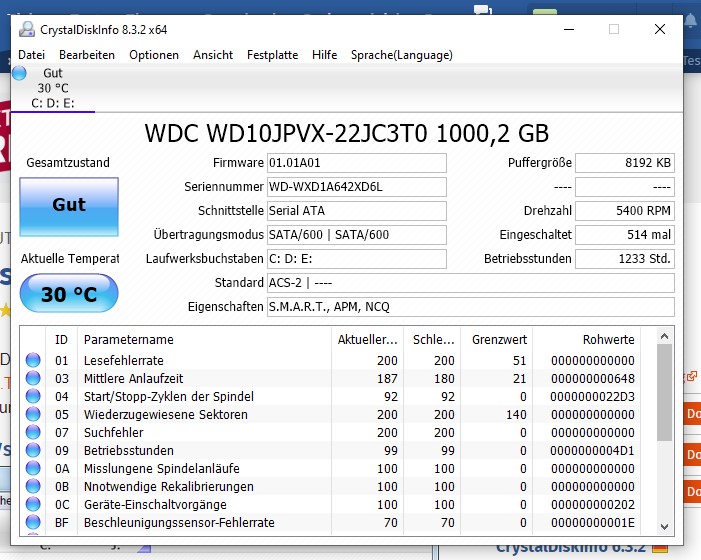Click the status icon for Nnotwendige Rekalibrierungen
Viewport: 701px width, 560px height.
[33, 486]
